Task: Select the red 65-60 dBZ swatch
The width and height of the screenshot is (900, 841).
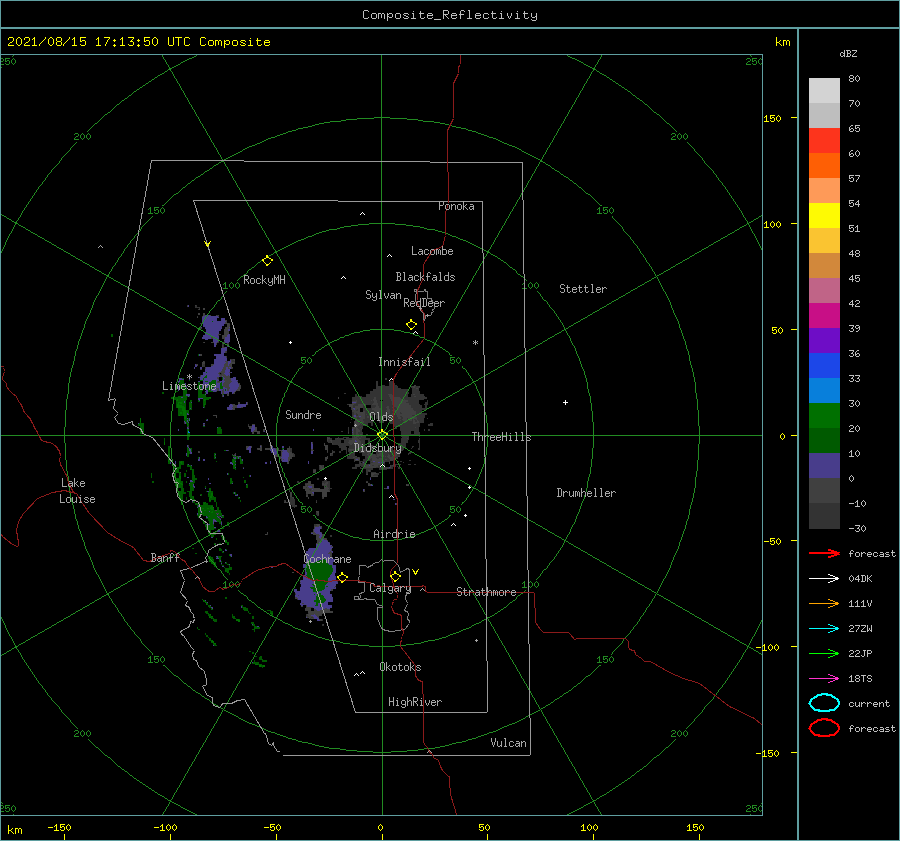Action: point(824,140)
